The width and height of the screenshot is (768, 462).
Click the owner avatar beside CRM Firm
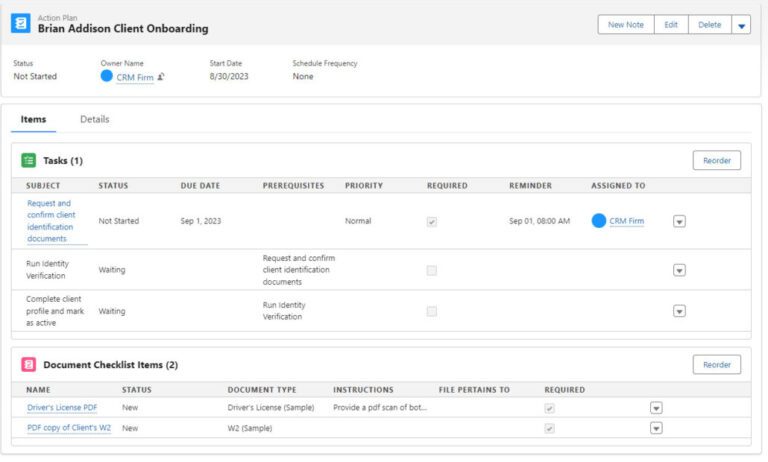(107, 76)
